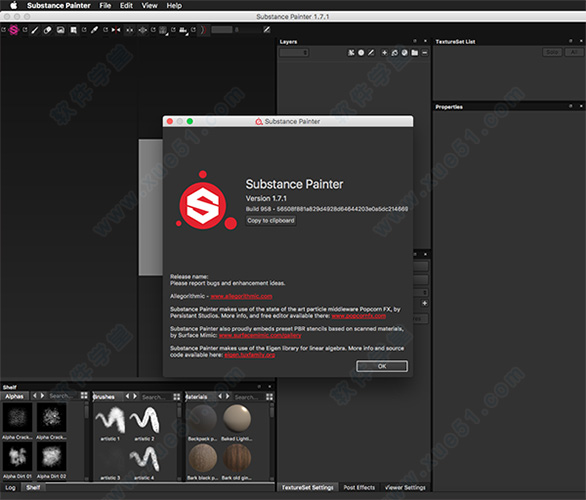586x500 pixels.
Task: Select the Material picker eyedropper
Action: (94, 30)
